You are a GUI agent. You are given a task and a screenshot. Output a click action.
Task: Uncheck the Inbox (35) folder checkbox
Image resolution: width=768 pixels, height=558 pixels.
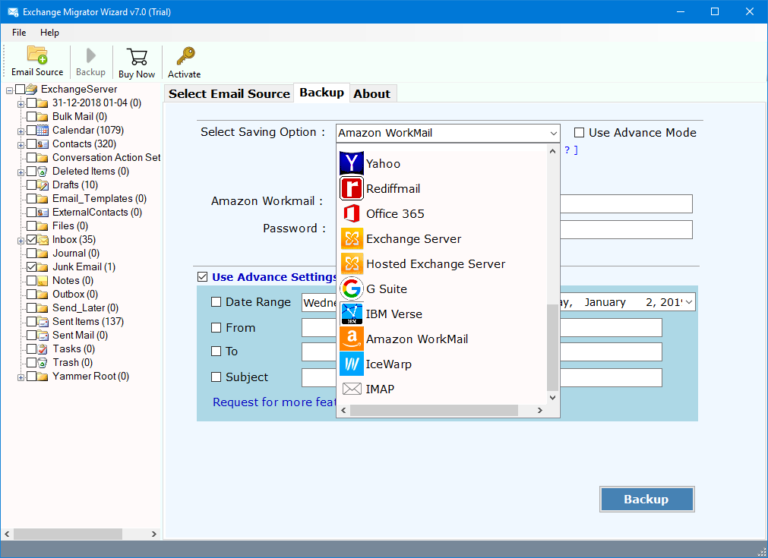(31, 240)
